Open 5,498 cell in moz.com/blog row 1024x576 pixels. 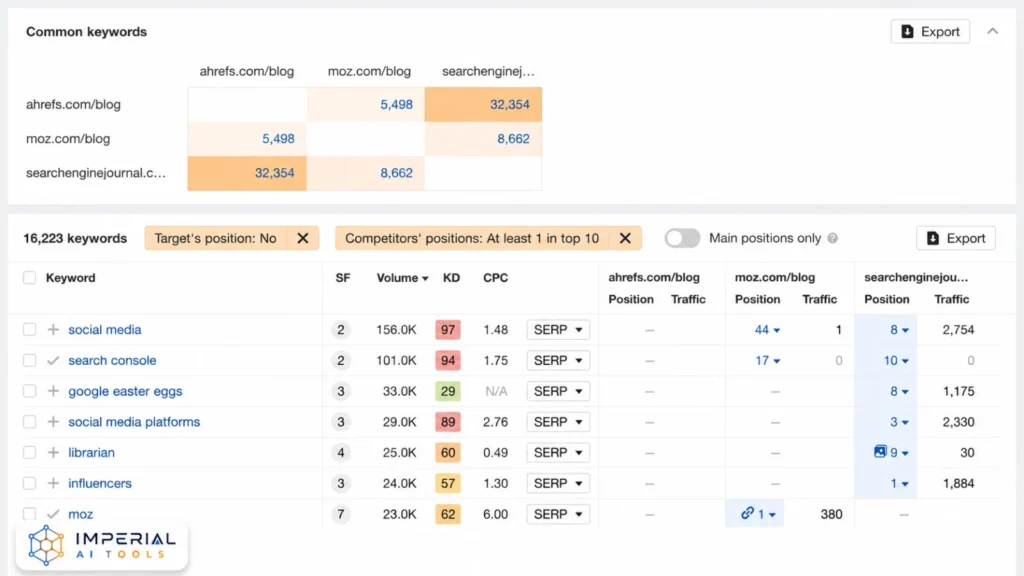pyautogui.click(x=247, y=138)
